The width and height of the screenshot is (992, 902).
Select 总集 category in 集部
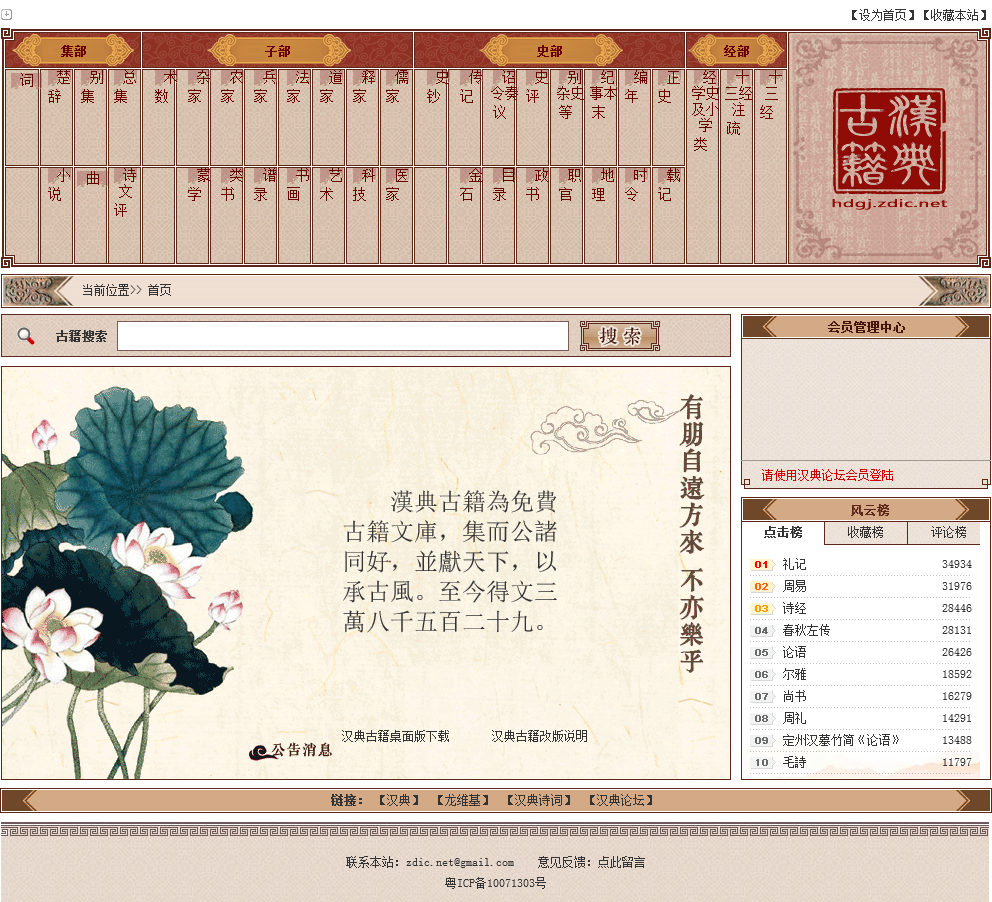124,89
